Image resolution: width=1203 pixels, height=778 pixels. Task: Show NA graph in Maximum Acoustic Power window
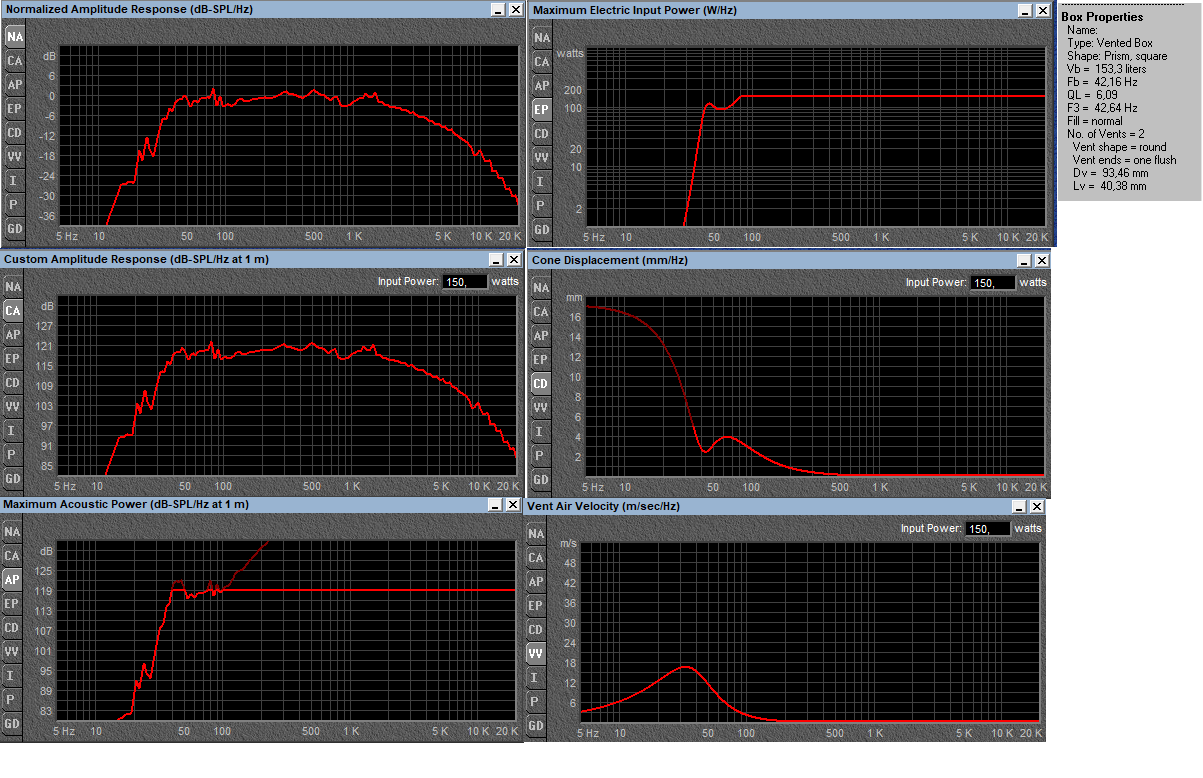tap(12, 532)
